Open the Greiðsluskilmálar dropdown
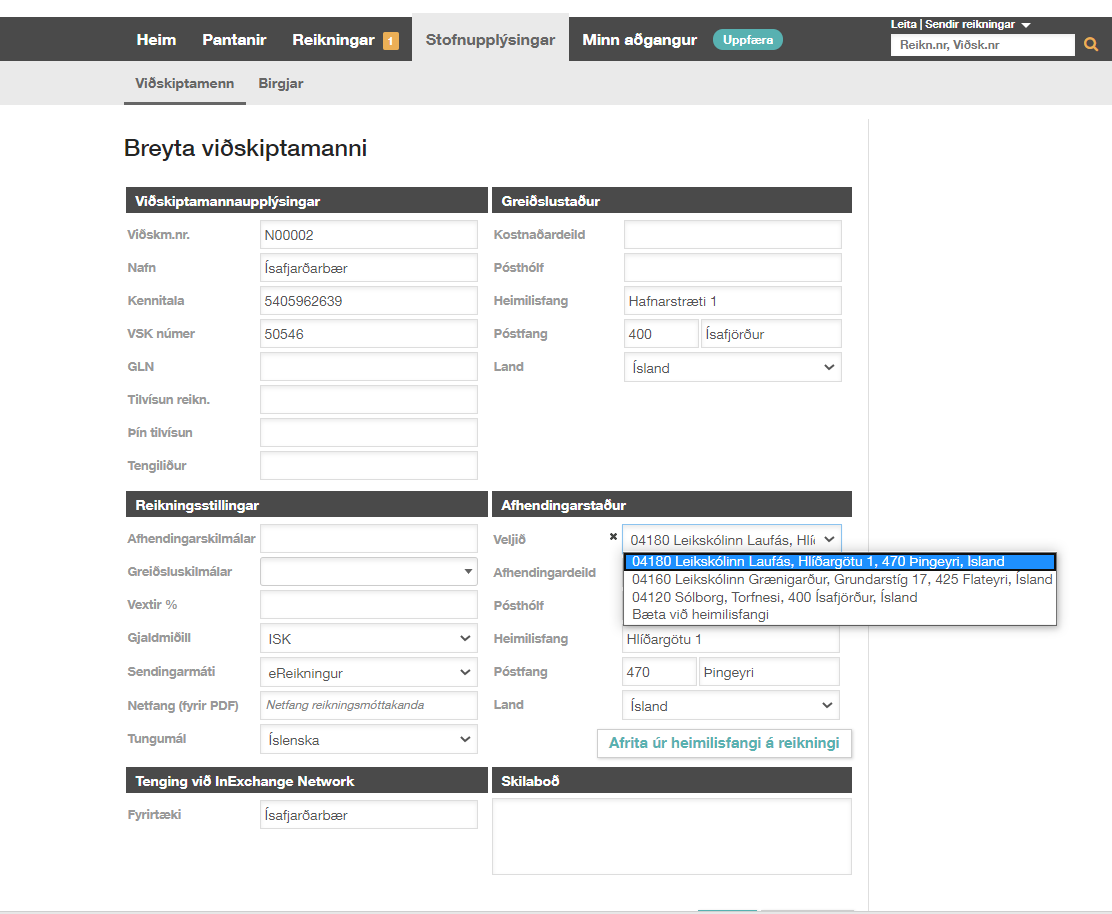Screen dimensions: 1112x914 click(368, 571)
